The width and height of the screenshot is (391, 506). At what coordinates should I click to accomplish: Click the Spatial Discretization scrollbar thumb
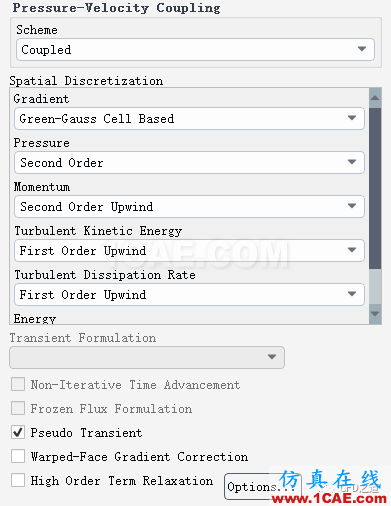click(375, 188)
